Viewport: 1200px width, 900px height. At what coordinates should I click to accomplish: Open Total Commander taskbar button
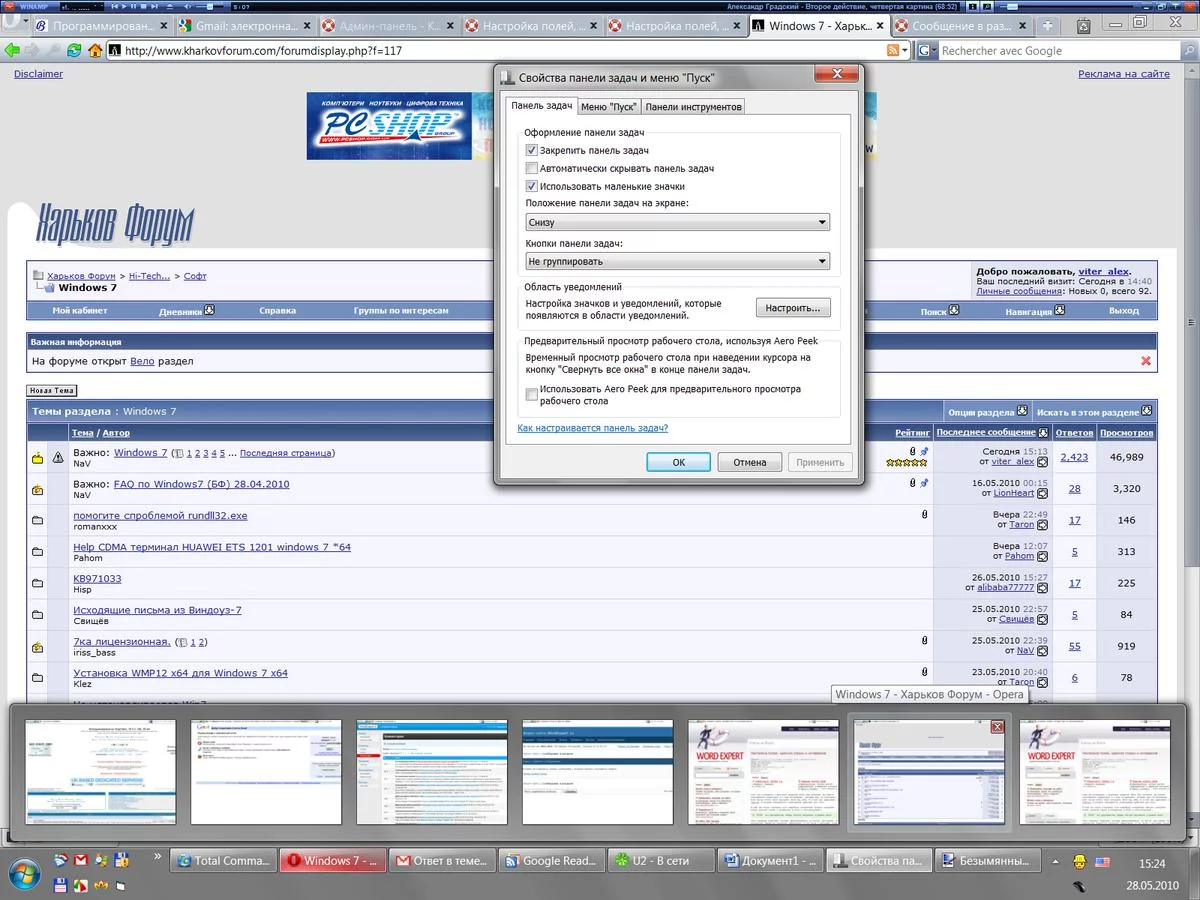(x=223, y=861)
